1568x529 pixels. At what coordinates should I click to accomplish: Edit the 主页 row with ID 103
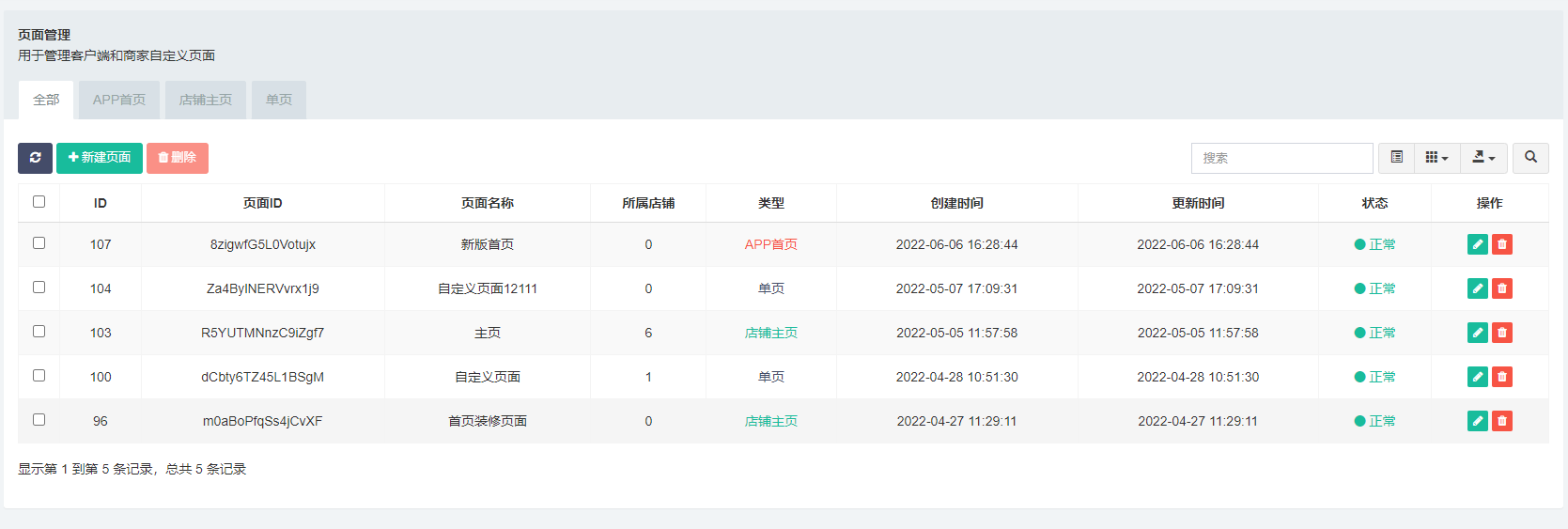click(1477, 333)
